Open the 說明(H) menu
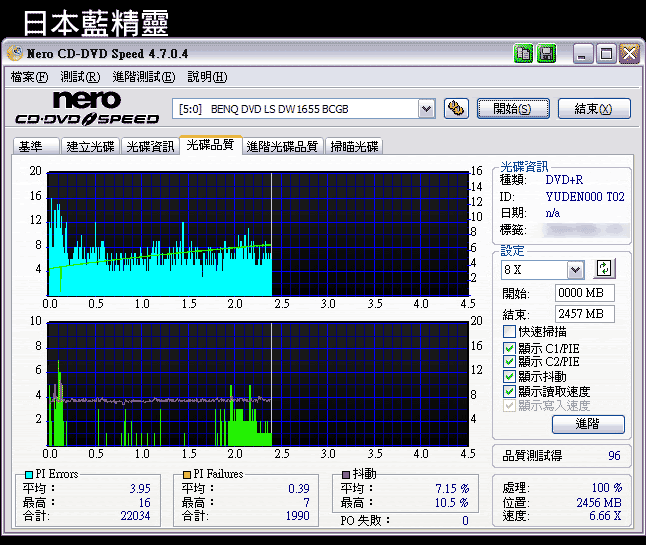 207,77
